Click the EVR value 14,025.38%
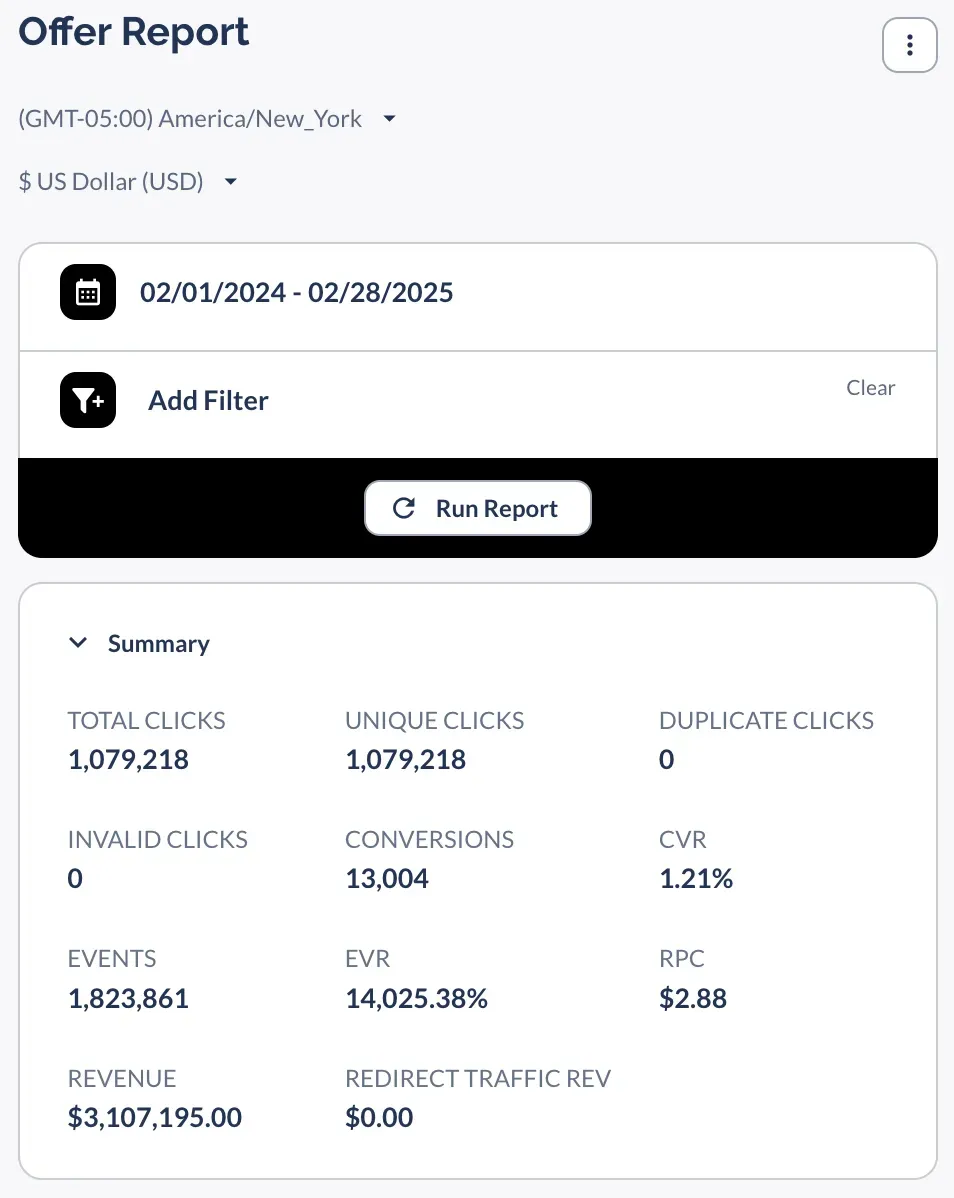Screen dimensions: 954x1198 [x=416, y=998]
